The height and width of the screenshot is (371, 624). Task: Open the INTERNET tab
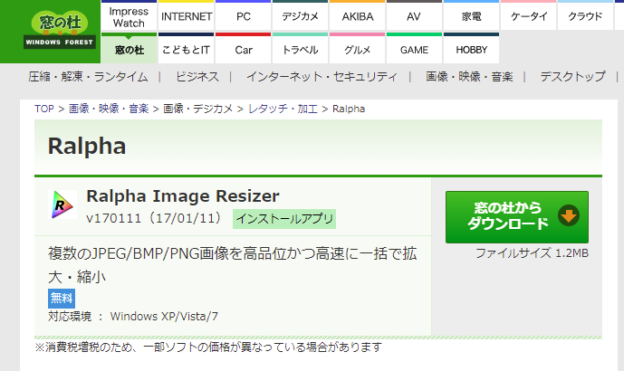coord(186,16)
